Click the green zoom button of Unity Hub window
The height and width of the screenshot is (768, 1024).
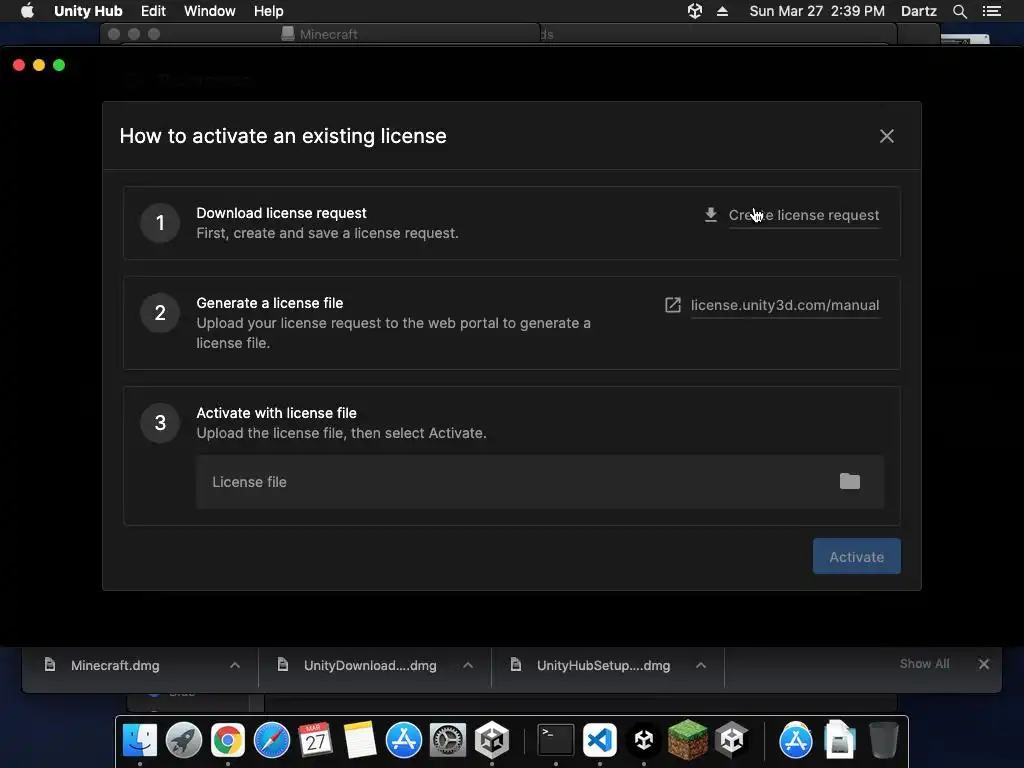pos(59,65)
